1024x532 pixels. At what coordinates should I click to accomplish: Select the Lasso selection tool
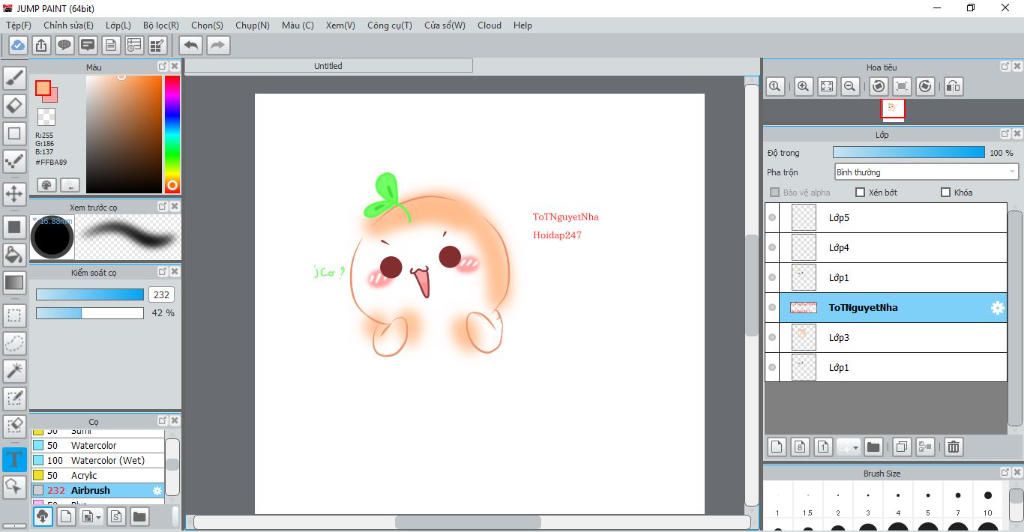click(14, 343)
